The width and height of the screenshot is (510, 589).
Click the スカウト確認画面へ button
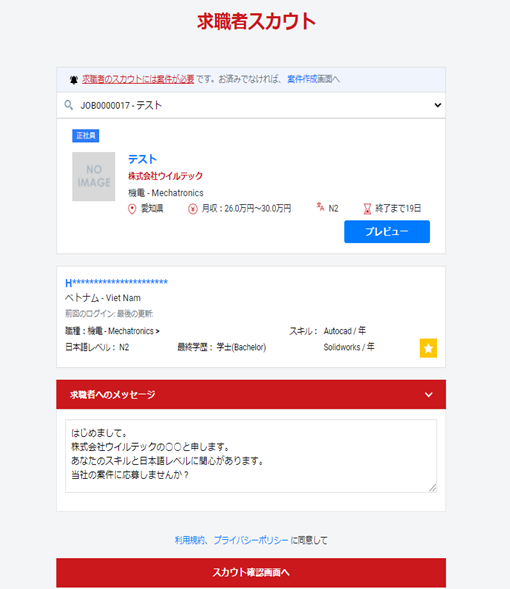[x=251, y=572]
